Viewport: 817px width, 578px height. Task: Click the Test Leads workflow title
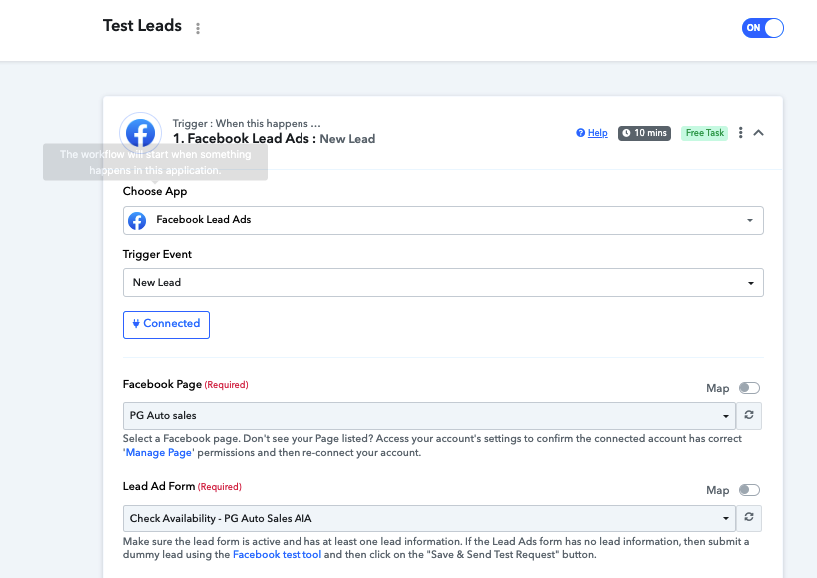(142, 26)
